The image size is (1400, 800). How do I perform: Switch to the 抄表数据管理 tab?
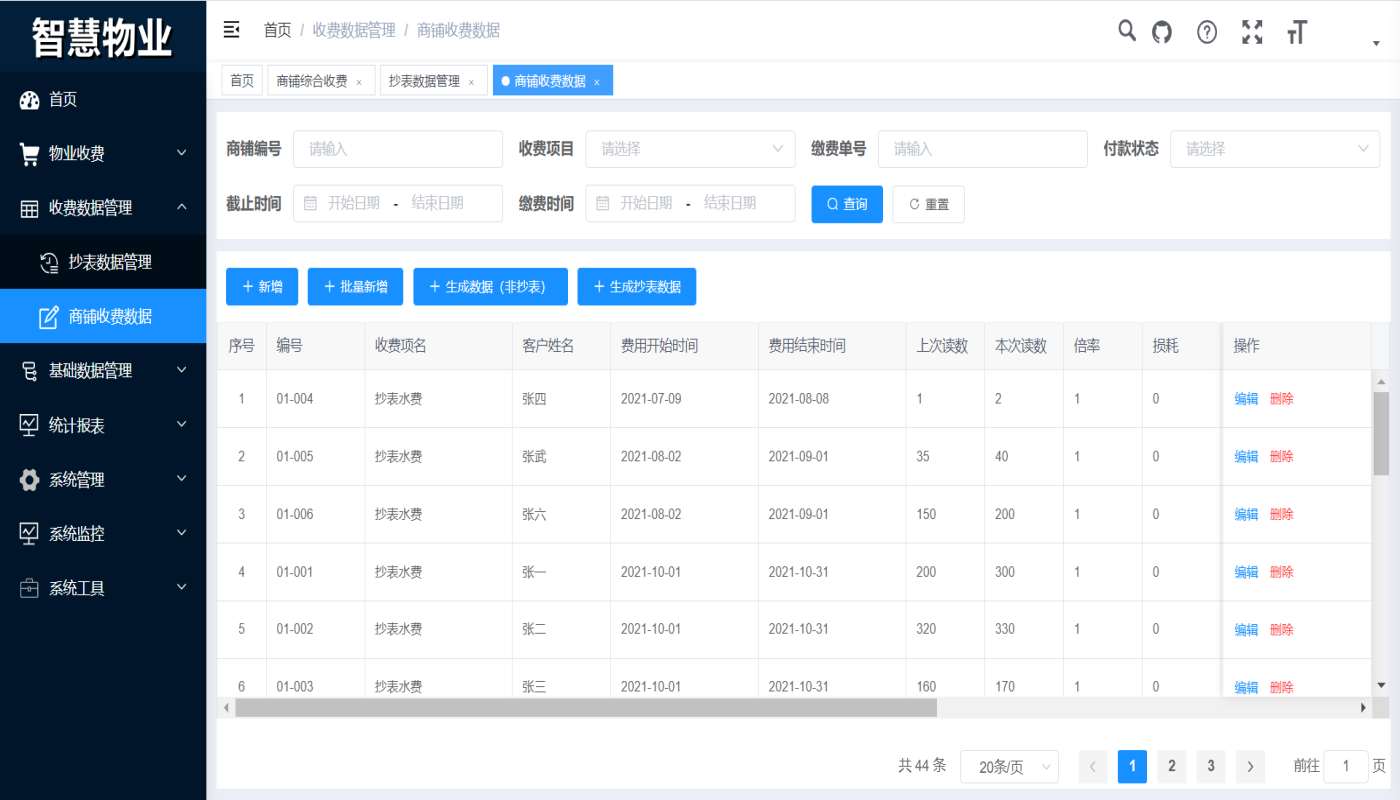coord(424,81)
